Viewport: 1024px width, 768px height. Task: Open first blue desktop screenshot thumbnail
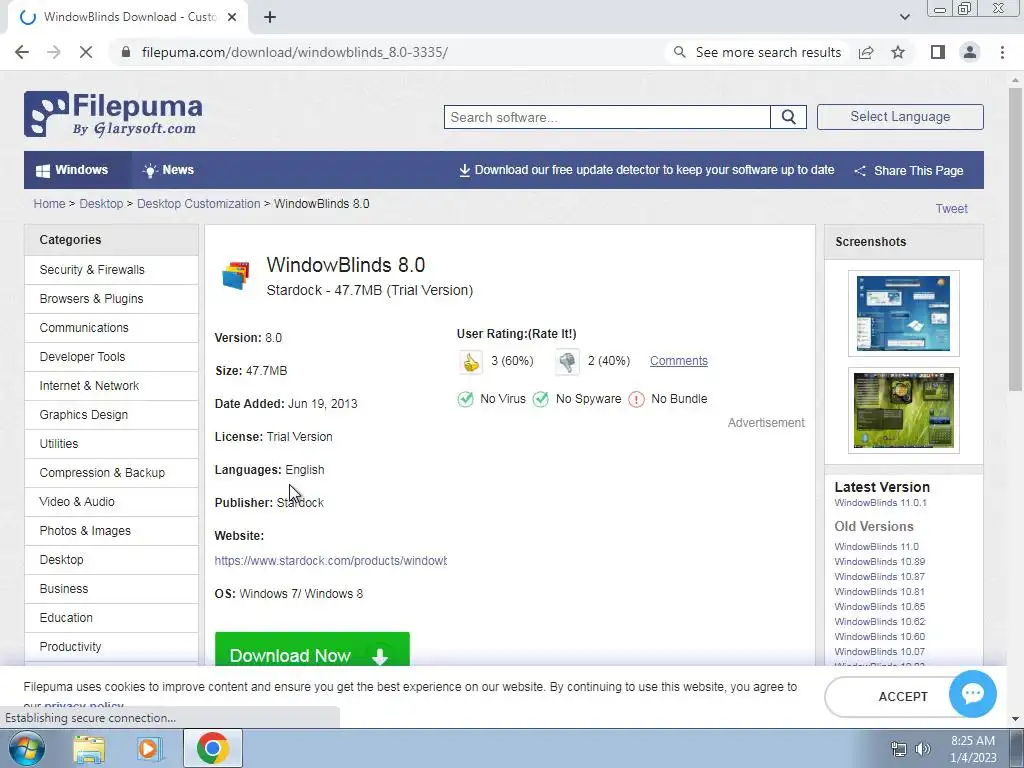point(903,313)
